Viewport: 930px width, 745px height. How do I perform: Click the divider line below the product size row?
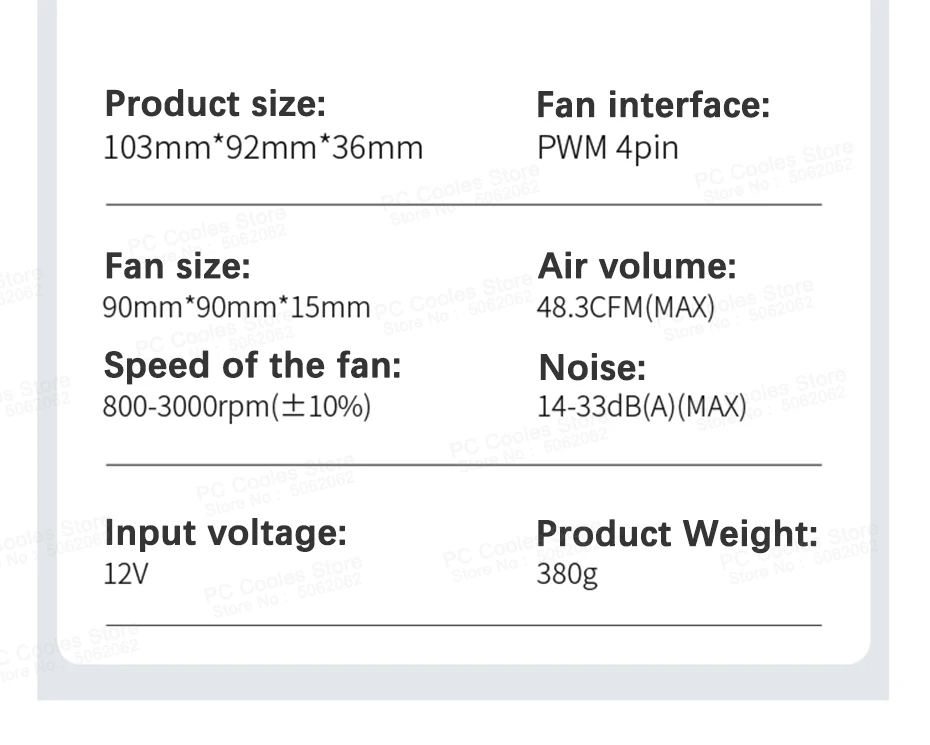click(463, 204)
